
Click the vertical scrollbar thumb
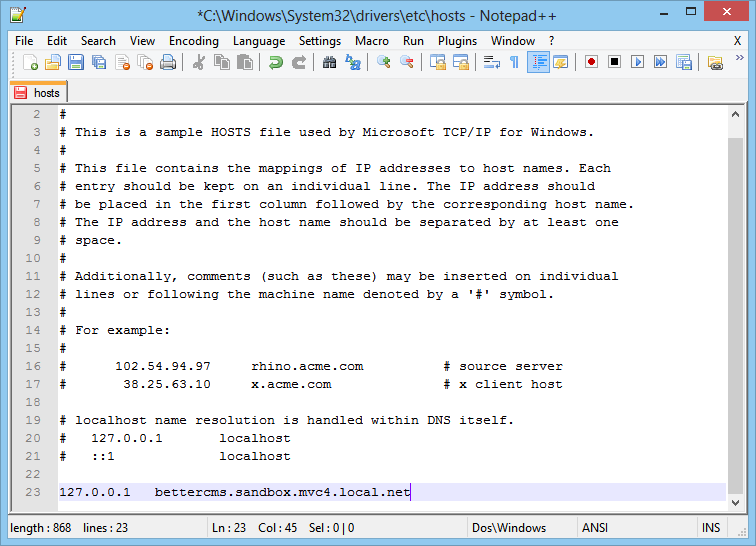coord(735,315)
